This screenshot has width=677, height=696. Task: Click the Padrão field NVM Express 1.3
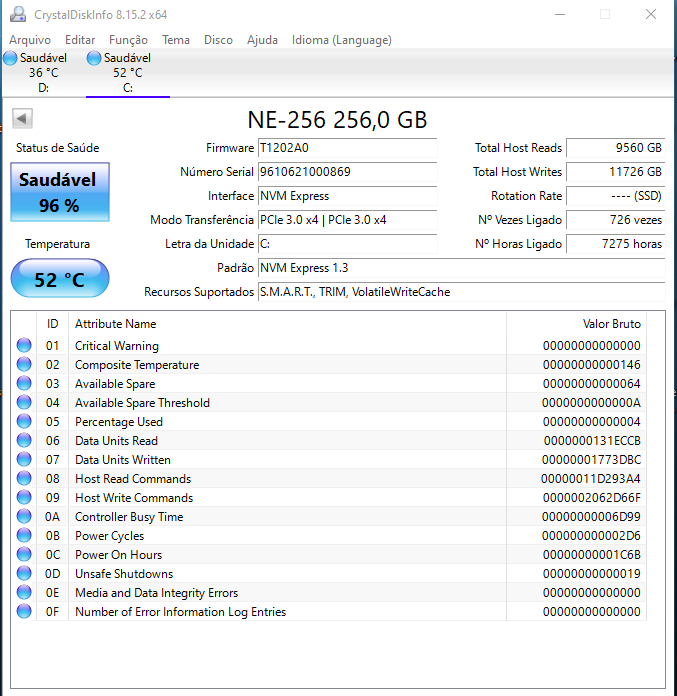pyautogui.click(x=462, y=268)
